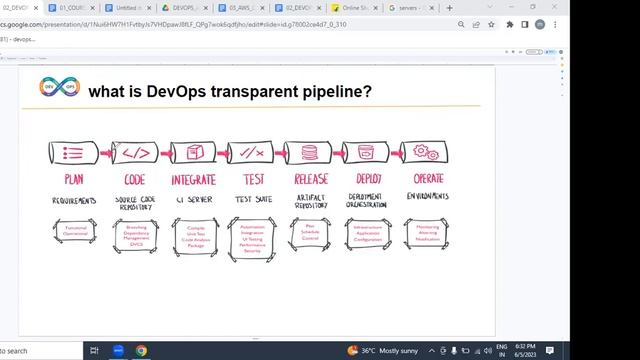This screenshot has width=640, height=360.
Task: Close the DEVOPS Drive tab
Action: pos(206,8)
